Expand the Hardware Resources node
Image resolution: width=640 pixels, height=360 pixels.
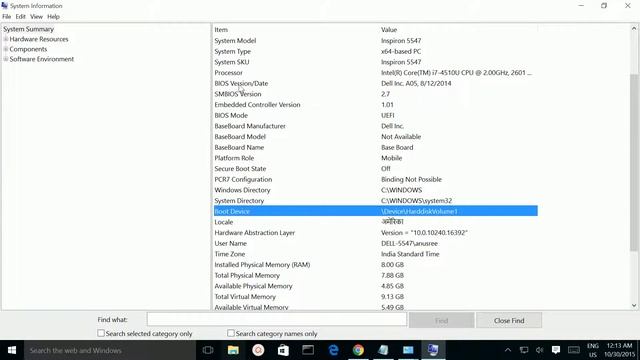pyautogui.click(x=6, y=39)
